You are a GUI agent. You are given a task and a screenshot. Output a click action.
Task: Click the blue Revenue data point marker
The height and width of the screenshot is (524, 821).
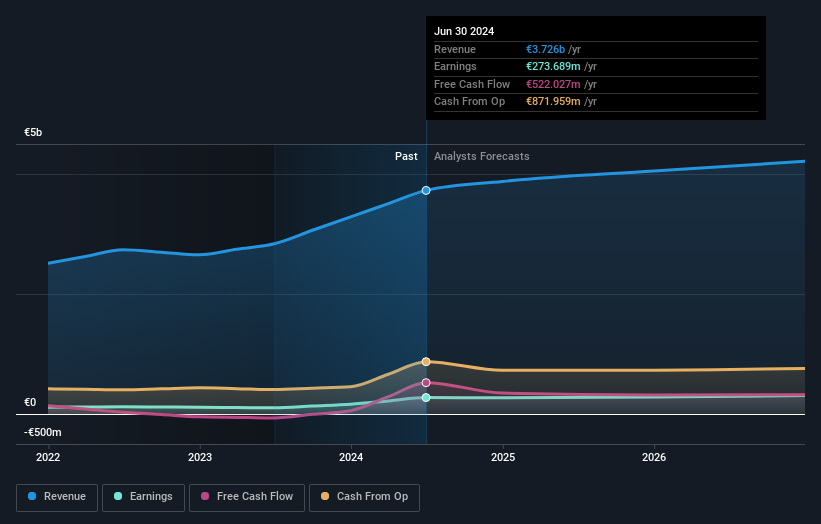tap(426, 191)
